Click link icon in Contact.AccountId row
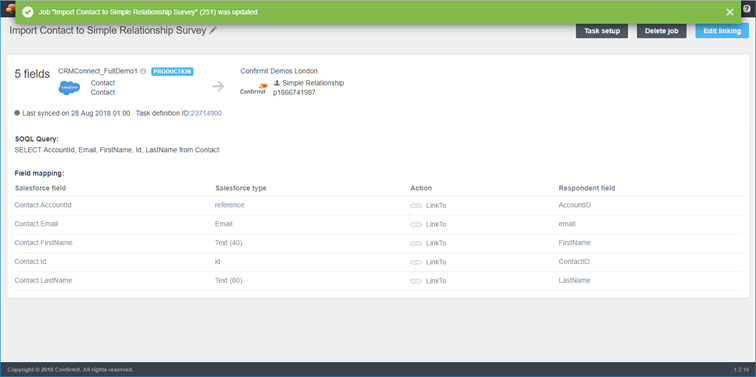Viewport: 756px width, 377px height. [416, 205]
